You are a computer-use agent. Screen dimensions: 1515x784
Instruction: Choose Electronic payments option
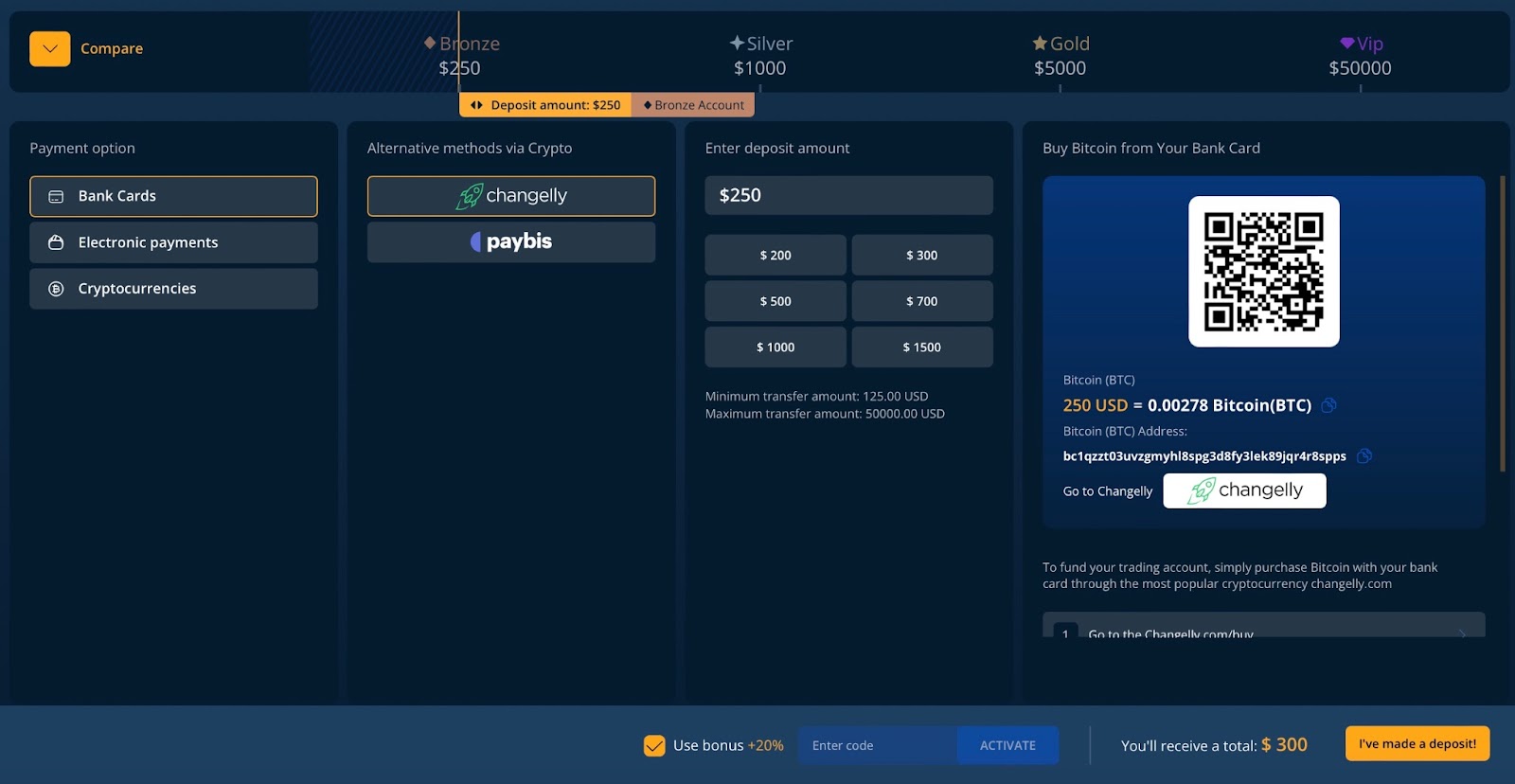click(173, 242)
